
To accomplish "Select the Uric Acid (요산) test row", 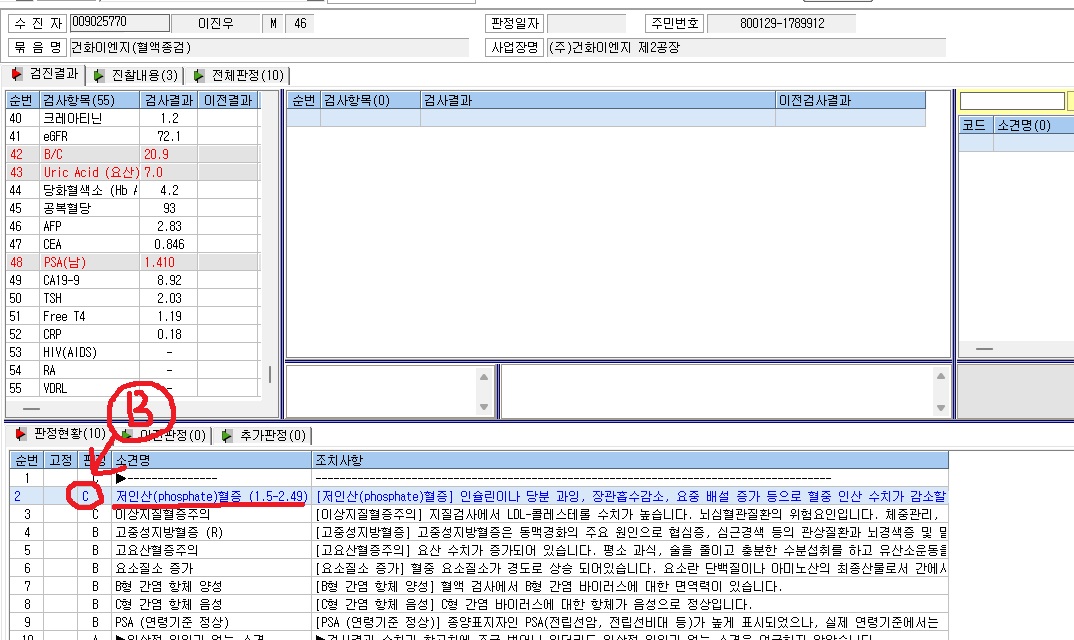I will tap(133, 172).
